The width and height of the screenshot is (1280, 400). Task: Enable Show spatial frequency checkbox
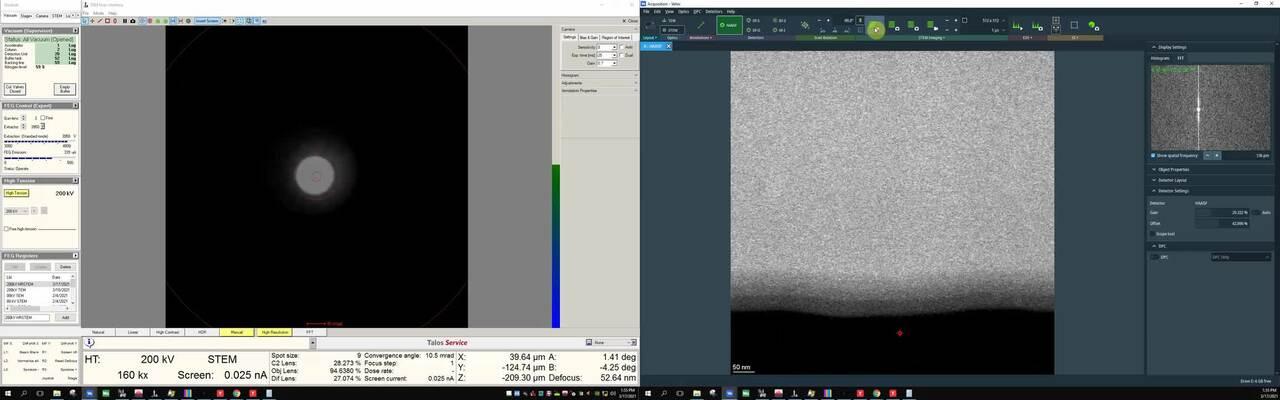click(x=1153, y=155)
